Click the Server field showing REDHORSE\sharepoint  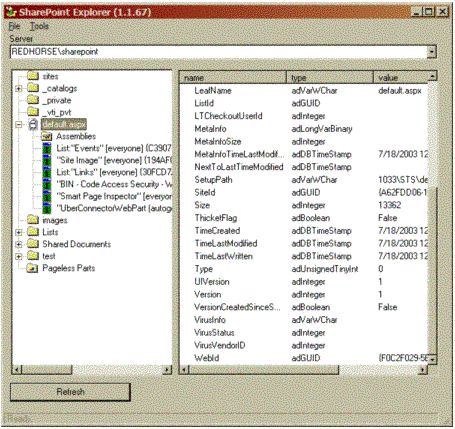(219, 52)
